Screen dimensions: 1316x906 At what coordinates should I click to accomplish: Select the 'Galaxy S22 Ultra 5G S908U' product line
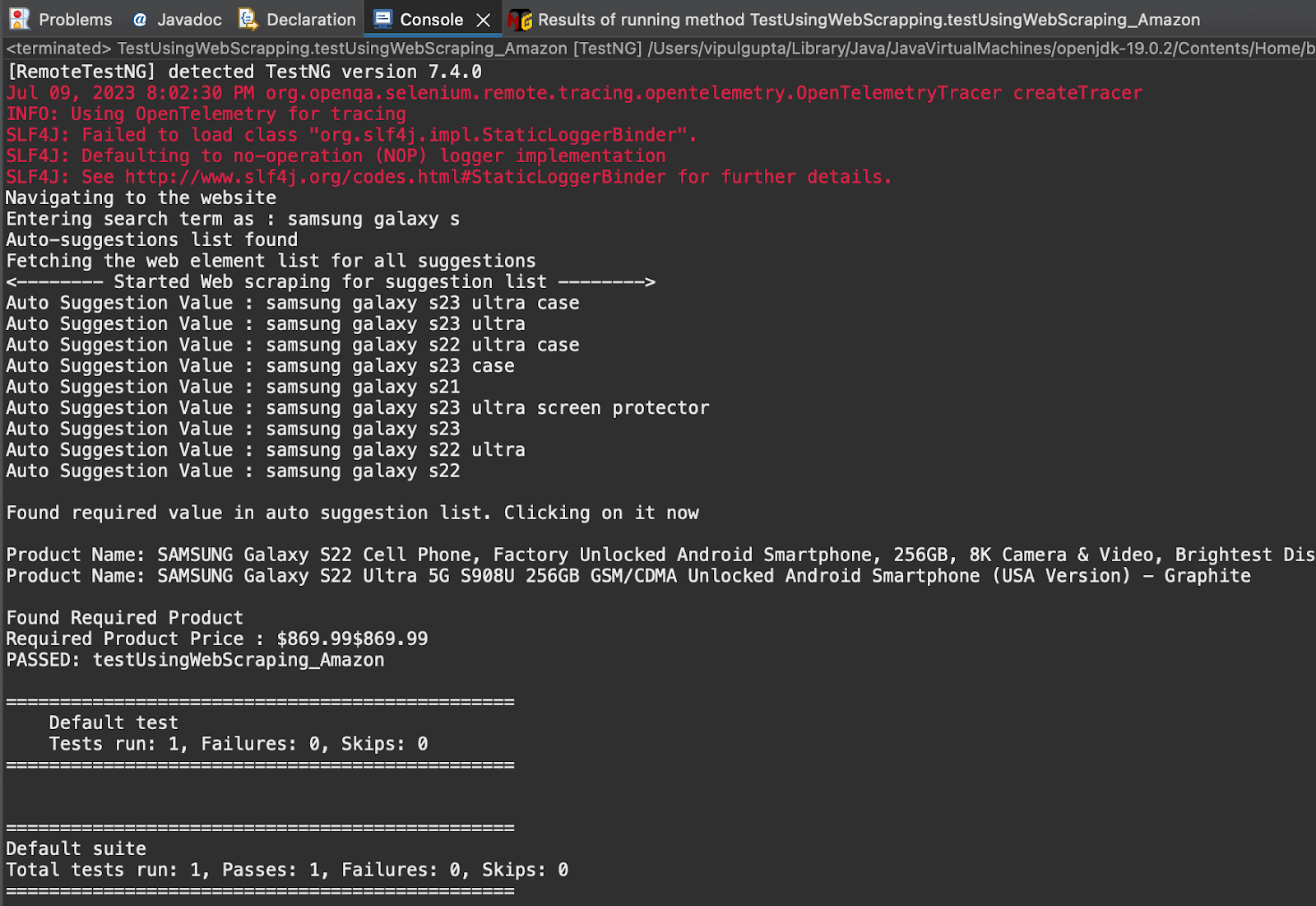[628, 576]
